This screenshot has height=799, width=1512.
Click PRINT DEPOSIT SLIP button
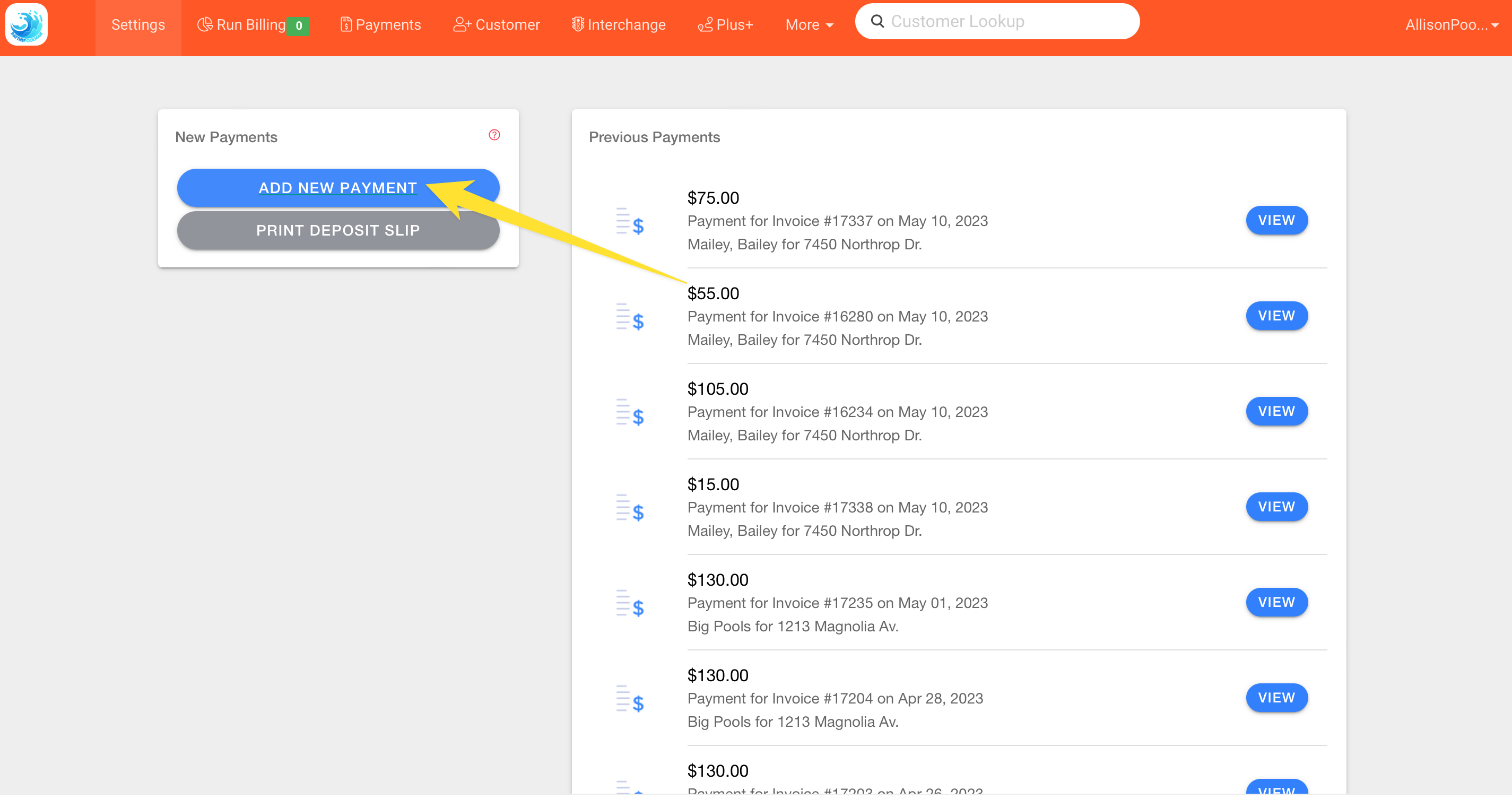[x=338, y=231]
